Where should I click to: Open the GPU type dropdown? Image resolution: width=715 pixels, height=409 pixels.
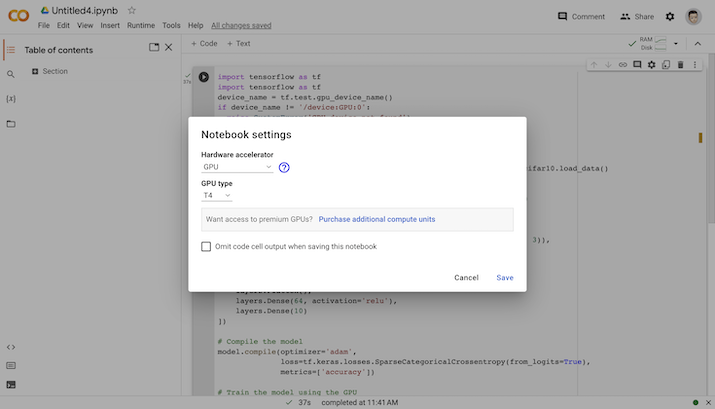click(x=217, y=195)
